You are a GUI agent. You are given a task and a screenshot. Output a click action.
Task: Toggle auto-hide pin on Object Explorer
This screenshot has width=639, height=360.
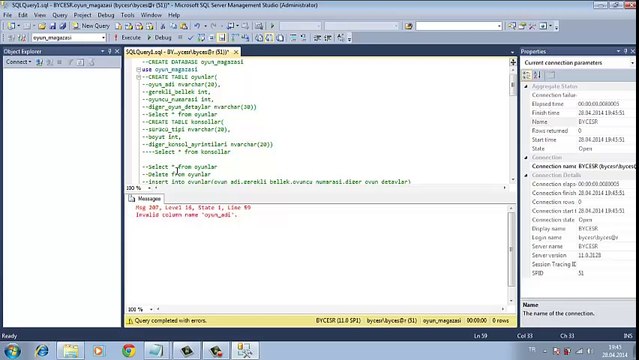110,51
